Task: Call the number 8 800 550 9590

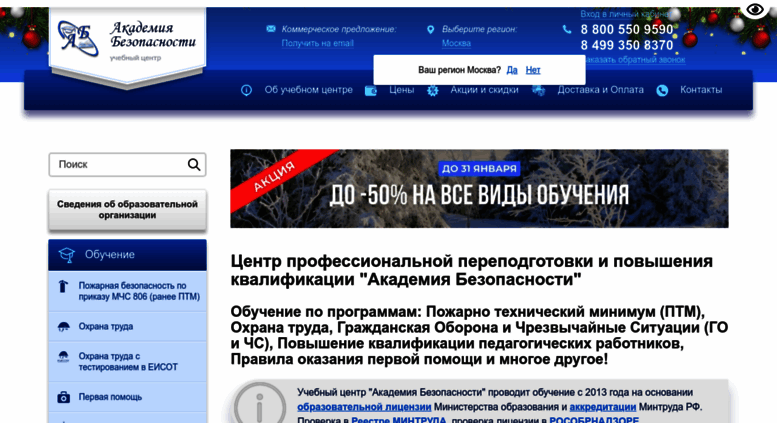Action: tap(627, 30)
